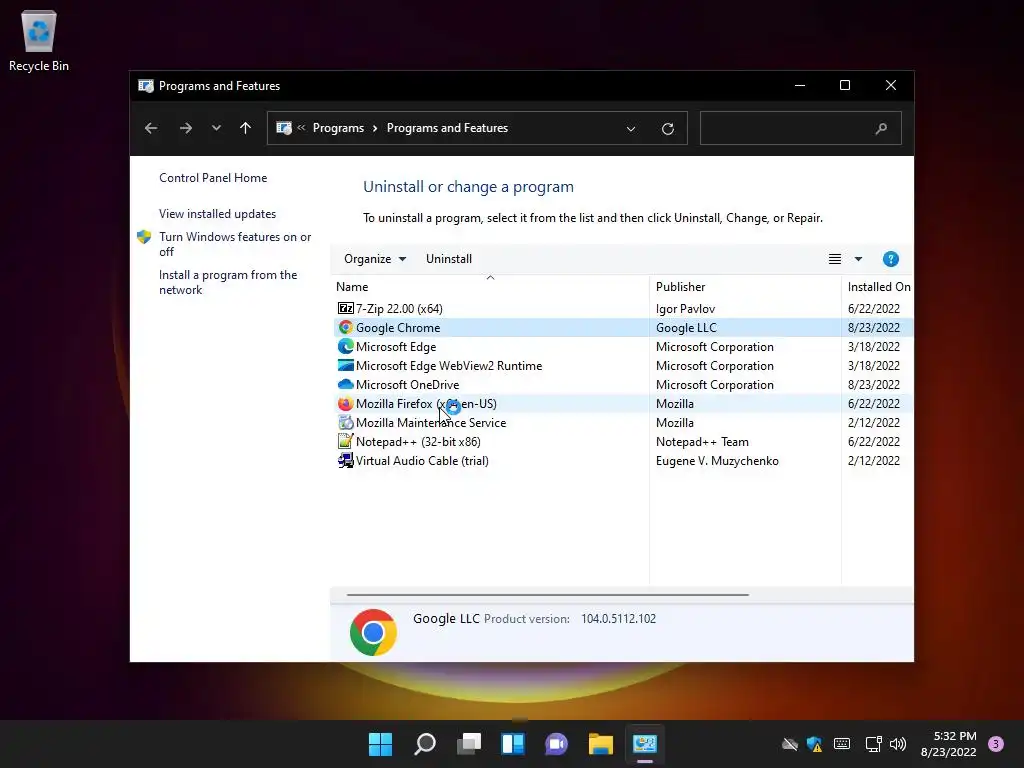Open notification center badge 3

[x=996, y=744]
